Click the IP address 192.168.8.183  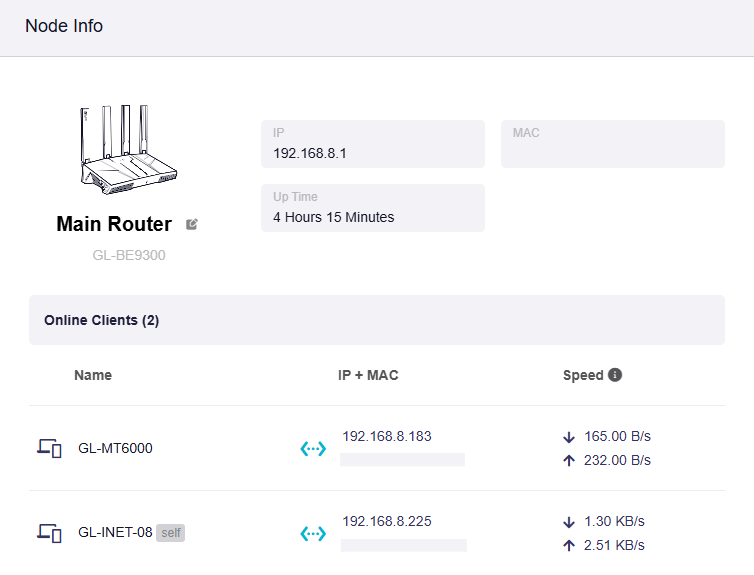(387, 436)
